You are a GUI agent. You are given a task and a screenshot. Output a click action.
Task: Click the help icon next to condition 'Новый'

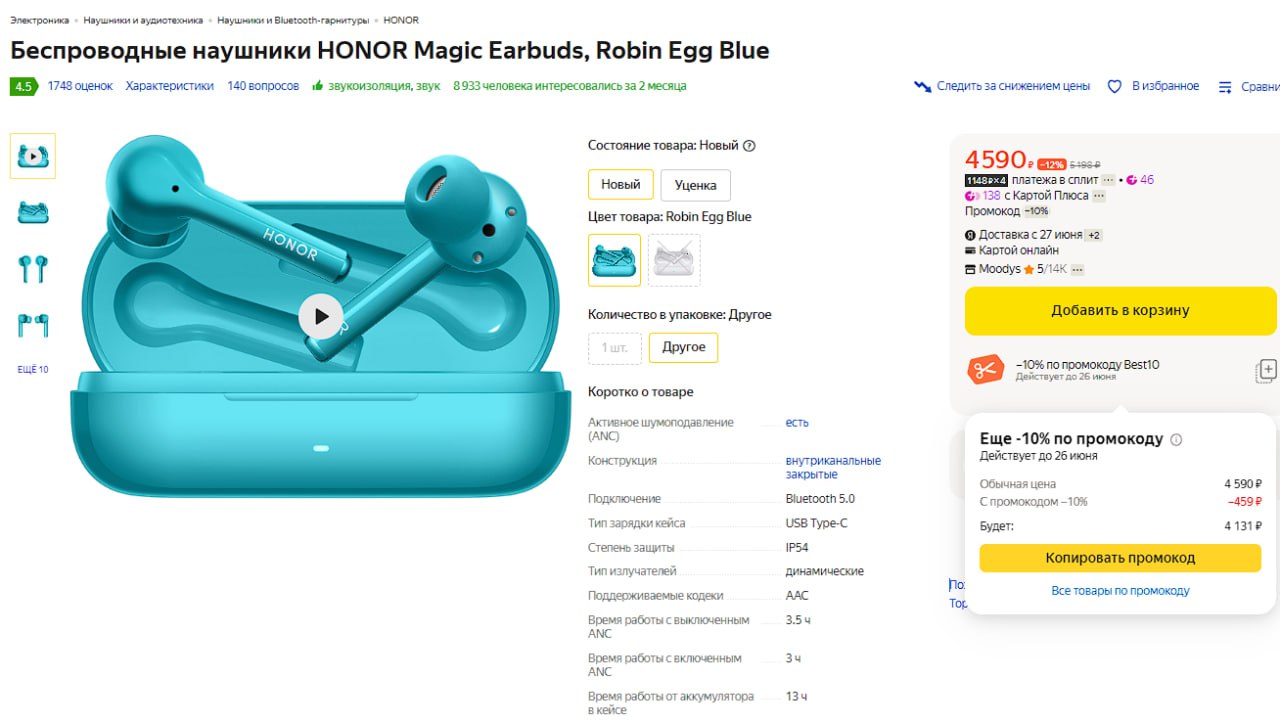(x=749, y=146)
